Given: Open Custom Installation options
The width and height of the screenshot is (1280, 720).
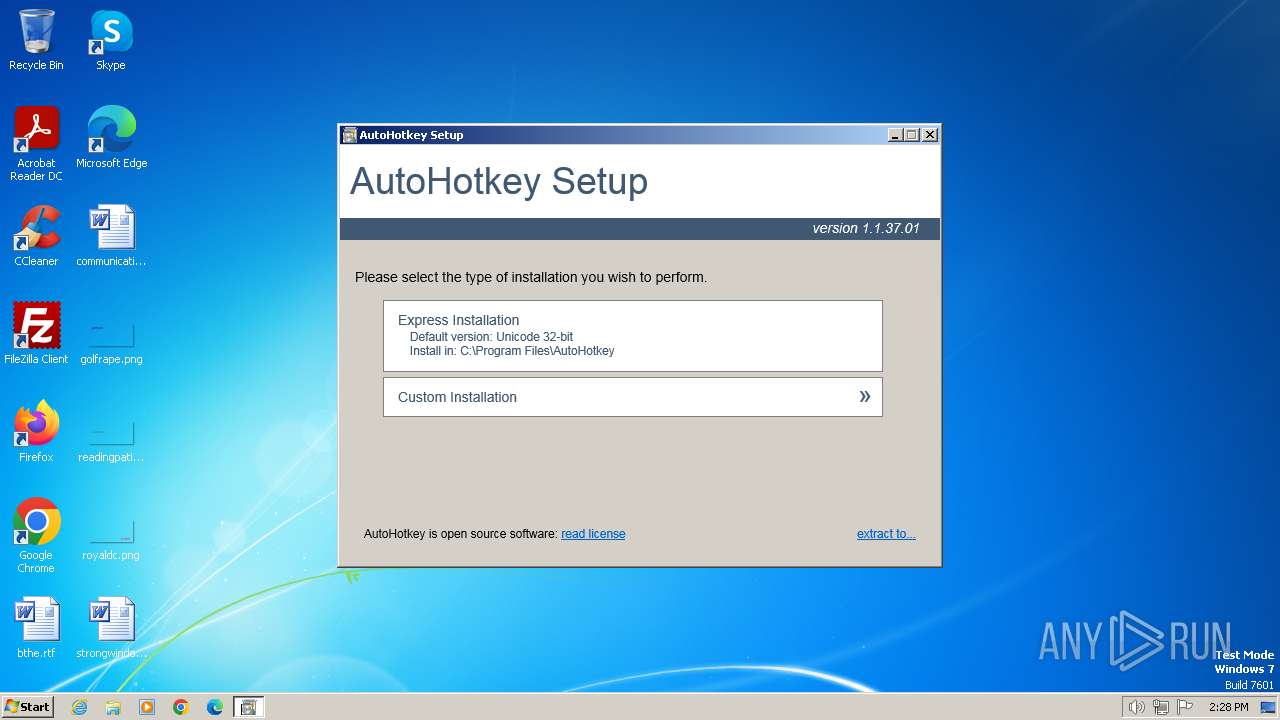Looking at the screenshot, I should pos(632,397).
